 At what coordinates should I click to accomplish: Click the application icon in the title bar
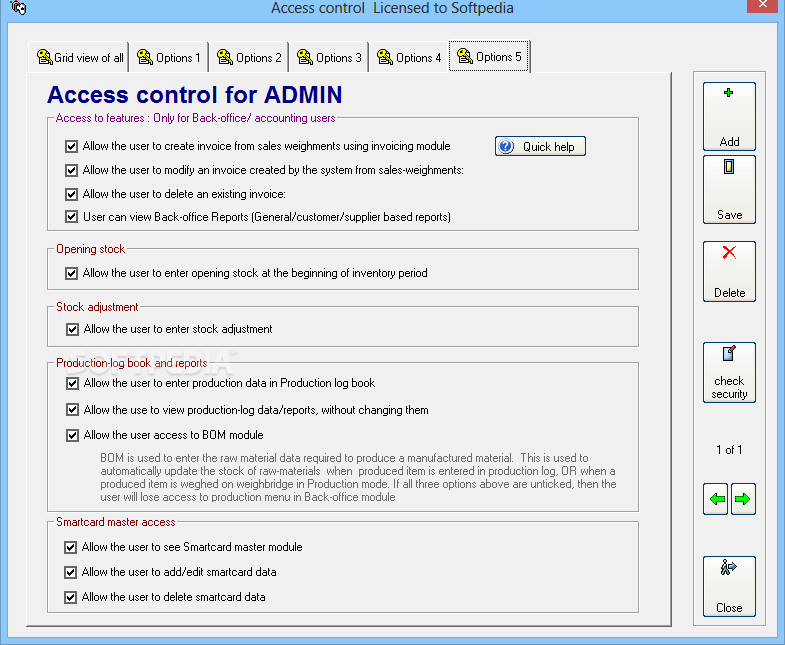pyautogui.click(x=19, y=8)
